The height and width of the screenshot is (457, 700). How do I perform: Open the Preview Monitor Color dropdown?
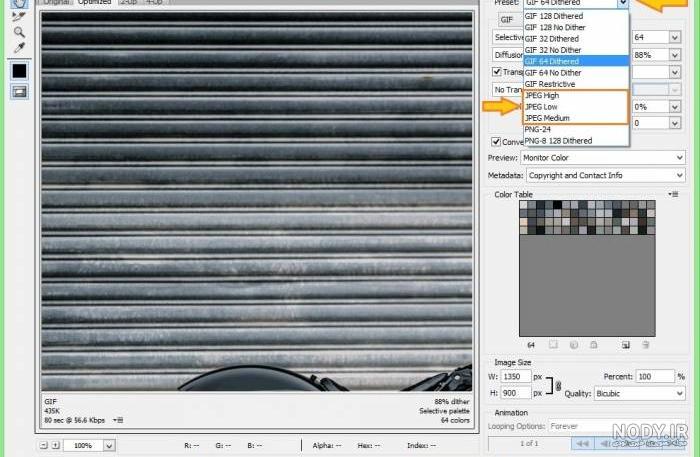pos(603,158)
